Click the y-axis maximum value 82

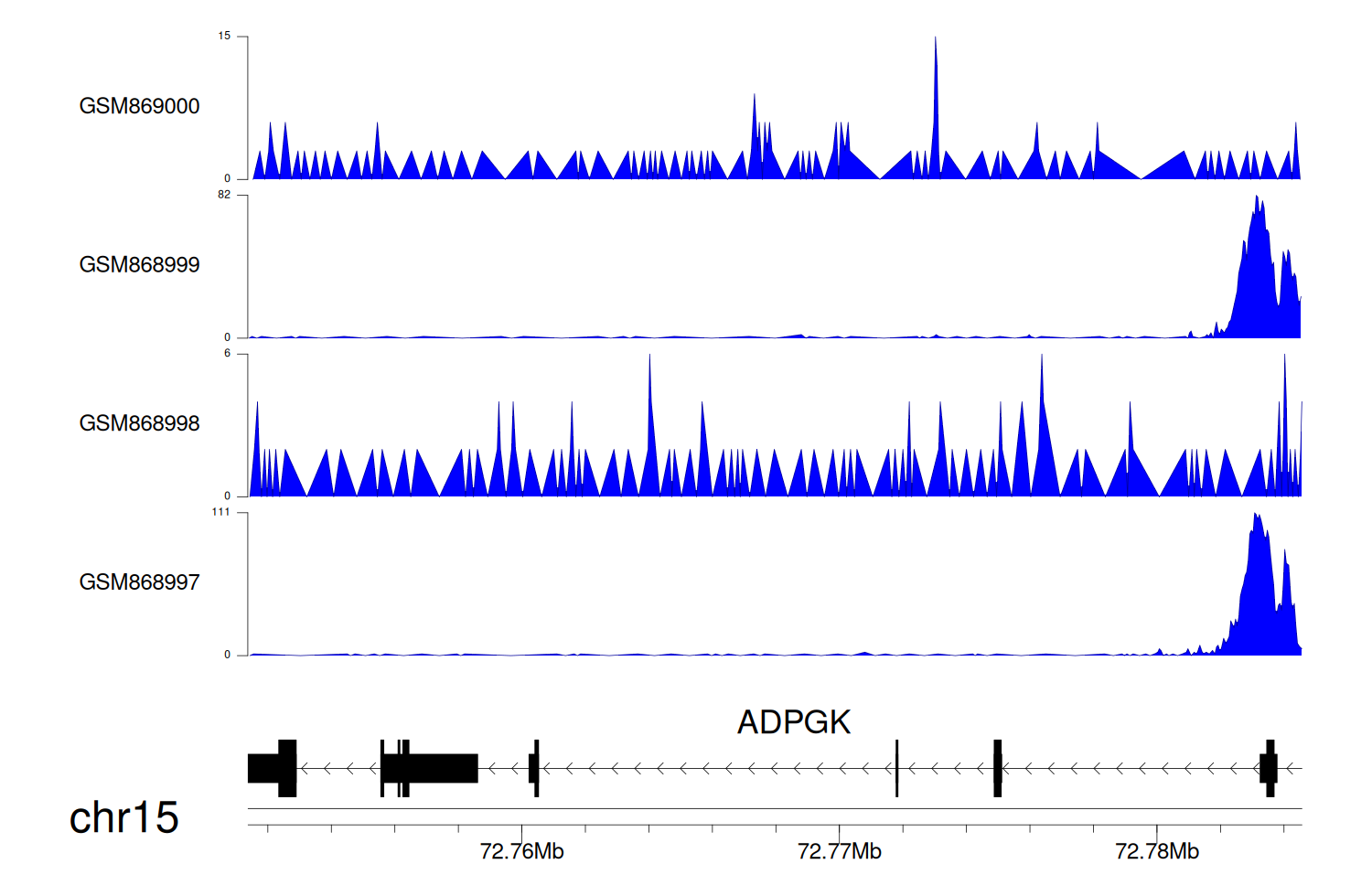coord(224,195)
